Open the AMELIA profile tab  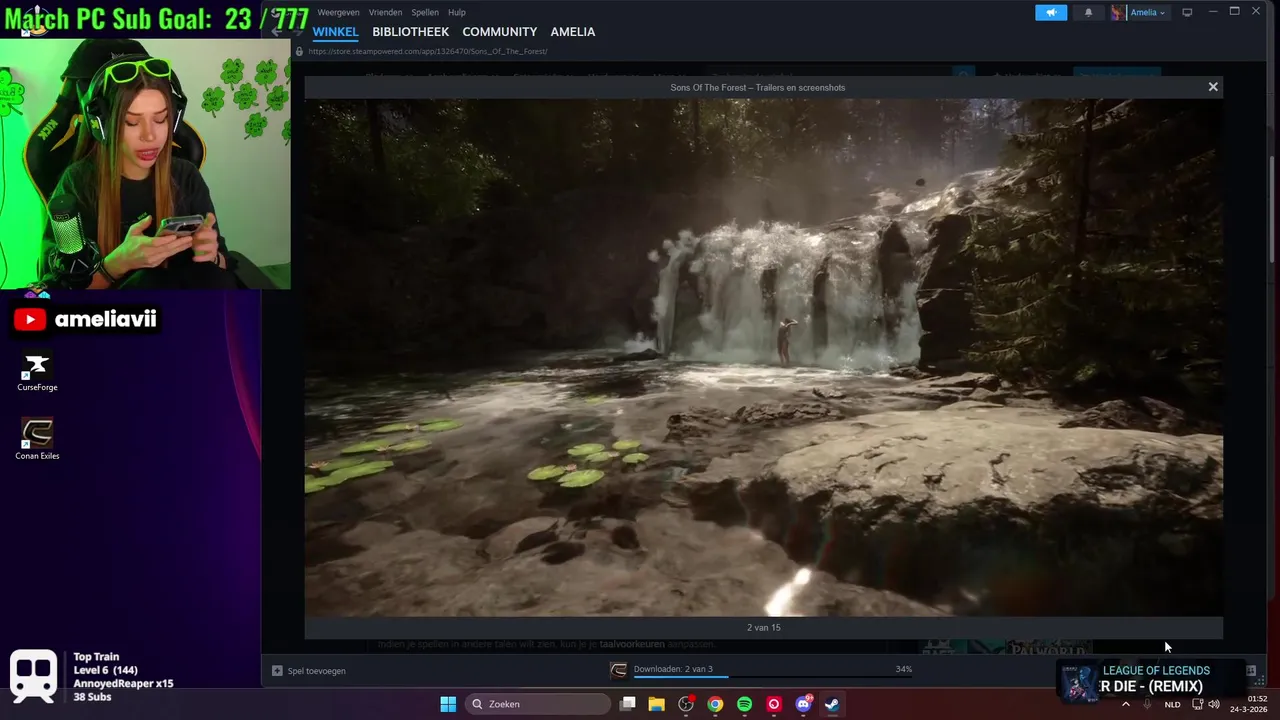coord(573,32)
